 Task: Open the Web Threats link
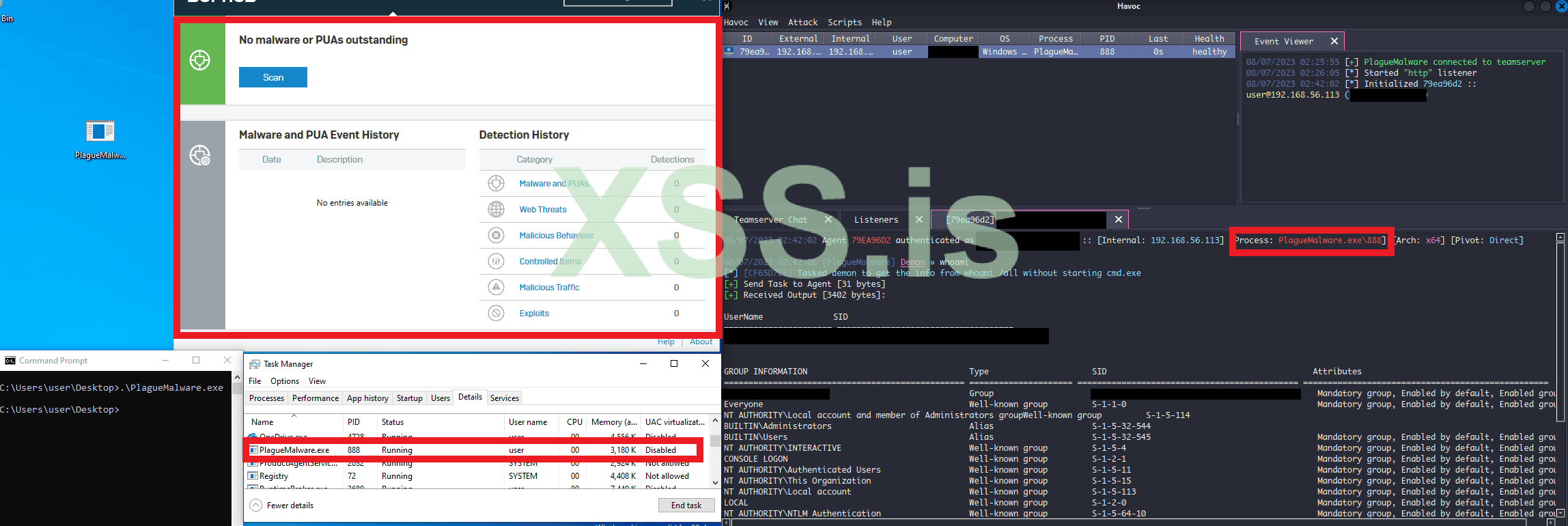[x=543, y=209]
